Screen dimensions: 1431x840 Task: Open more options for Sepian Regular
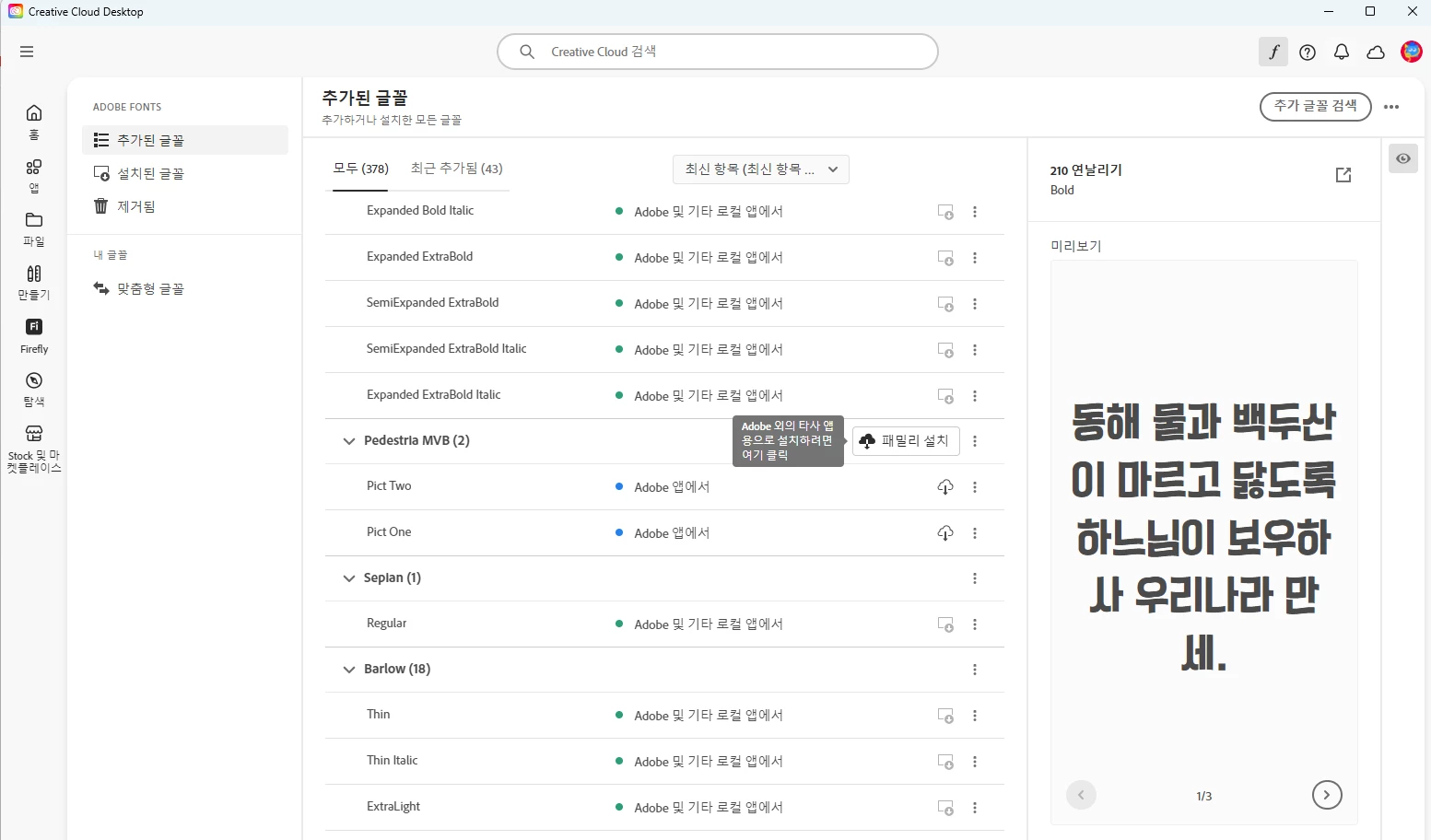click(975, 624)
